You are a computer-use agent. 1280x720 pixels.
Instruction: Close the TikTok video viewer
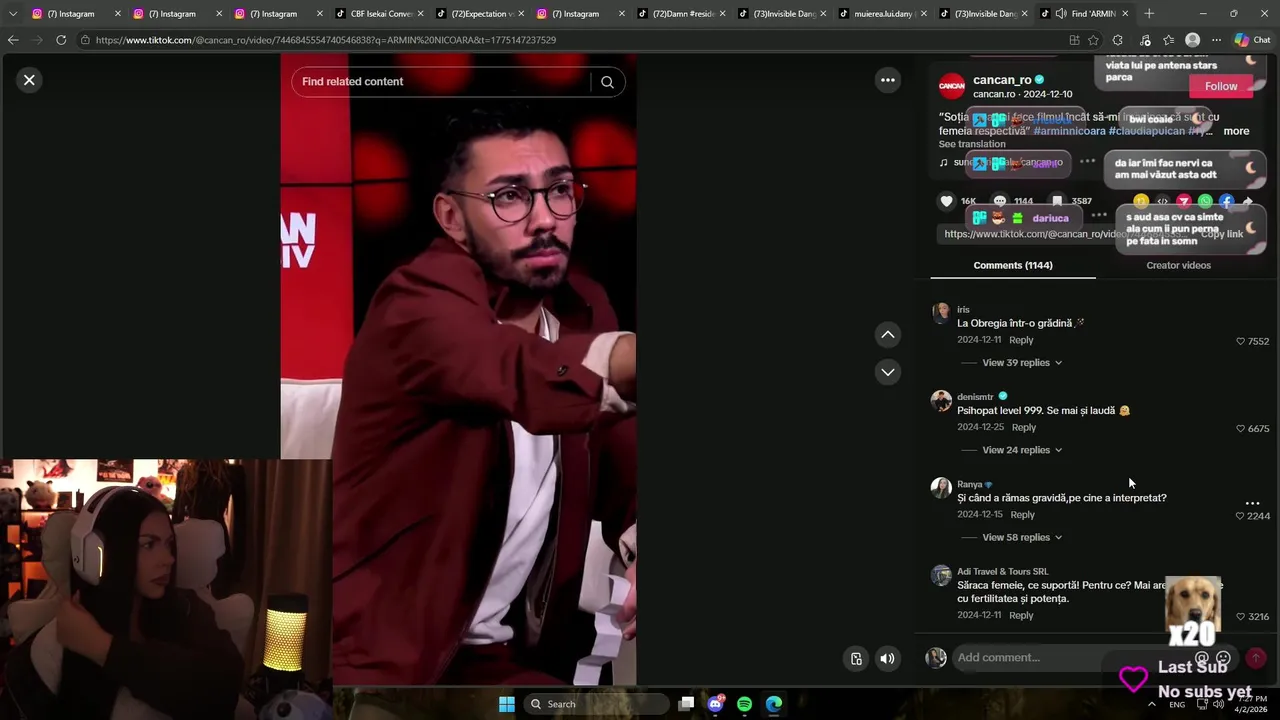tap(29, 80)
